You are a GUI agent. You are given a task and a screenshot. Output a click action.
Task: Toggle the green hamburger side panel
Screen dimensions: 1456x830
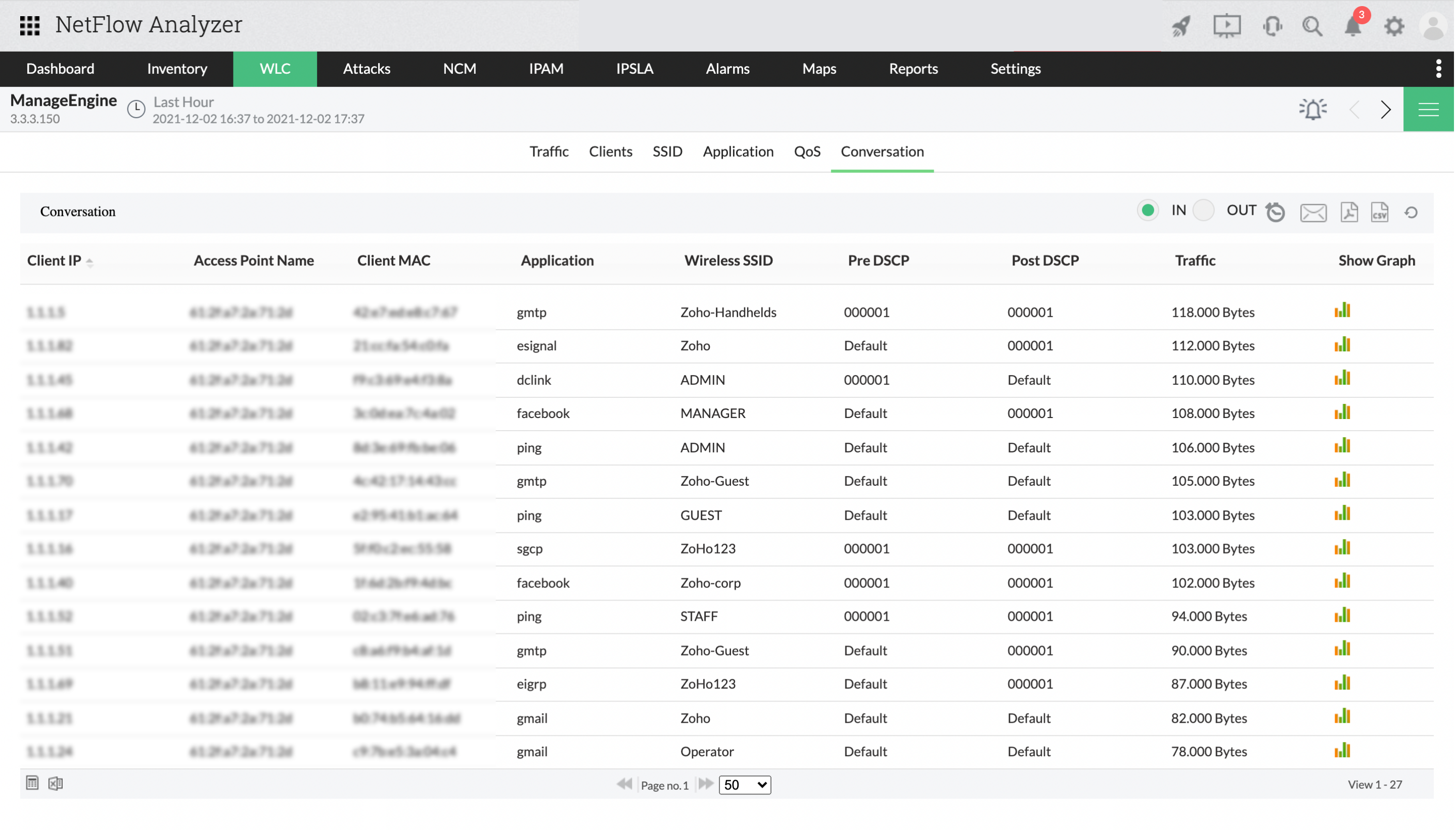[x=1428, y=109]
